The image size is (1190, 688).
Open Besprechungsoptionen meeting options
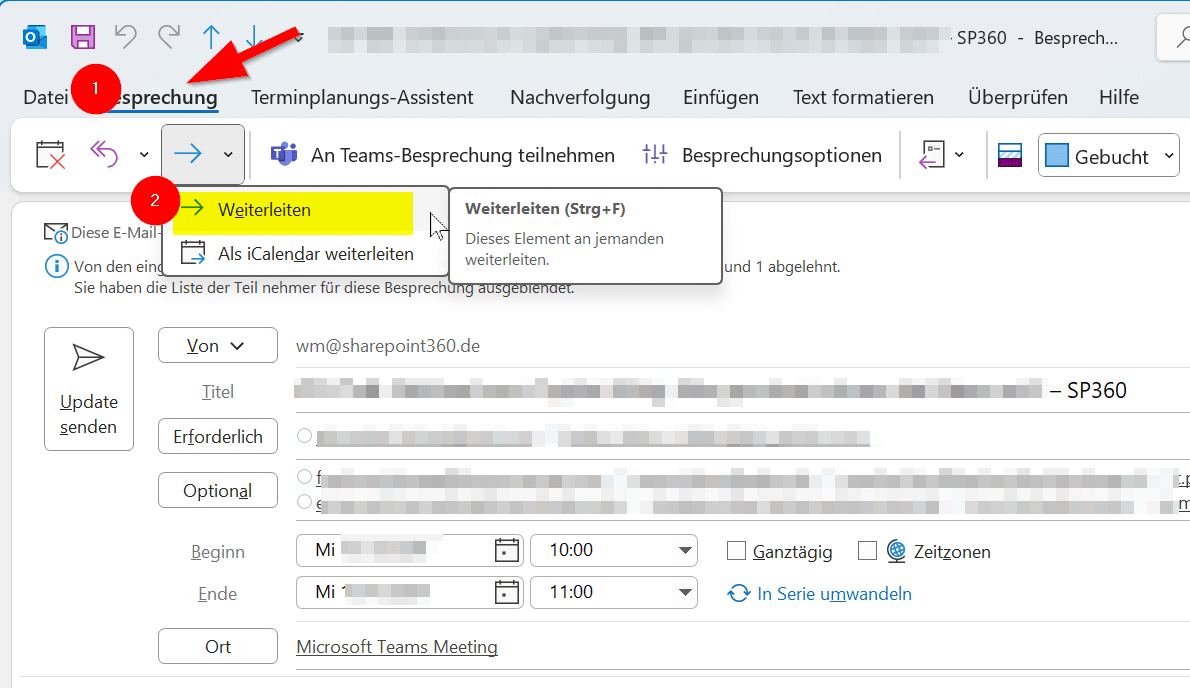(762, 155)
